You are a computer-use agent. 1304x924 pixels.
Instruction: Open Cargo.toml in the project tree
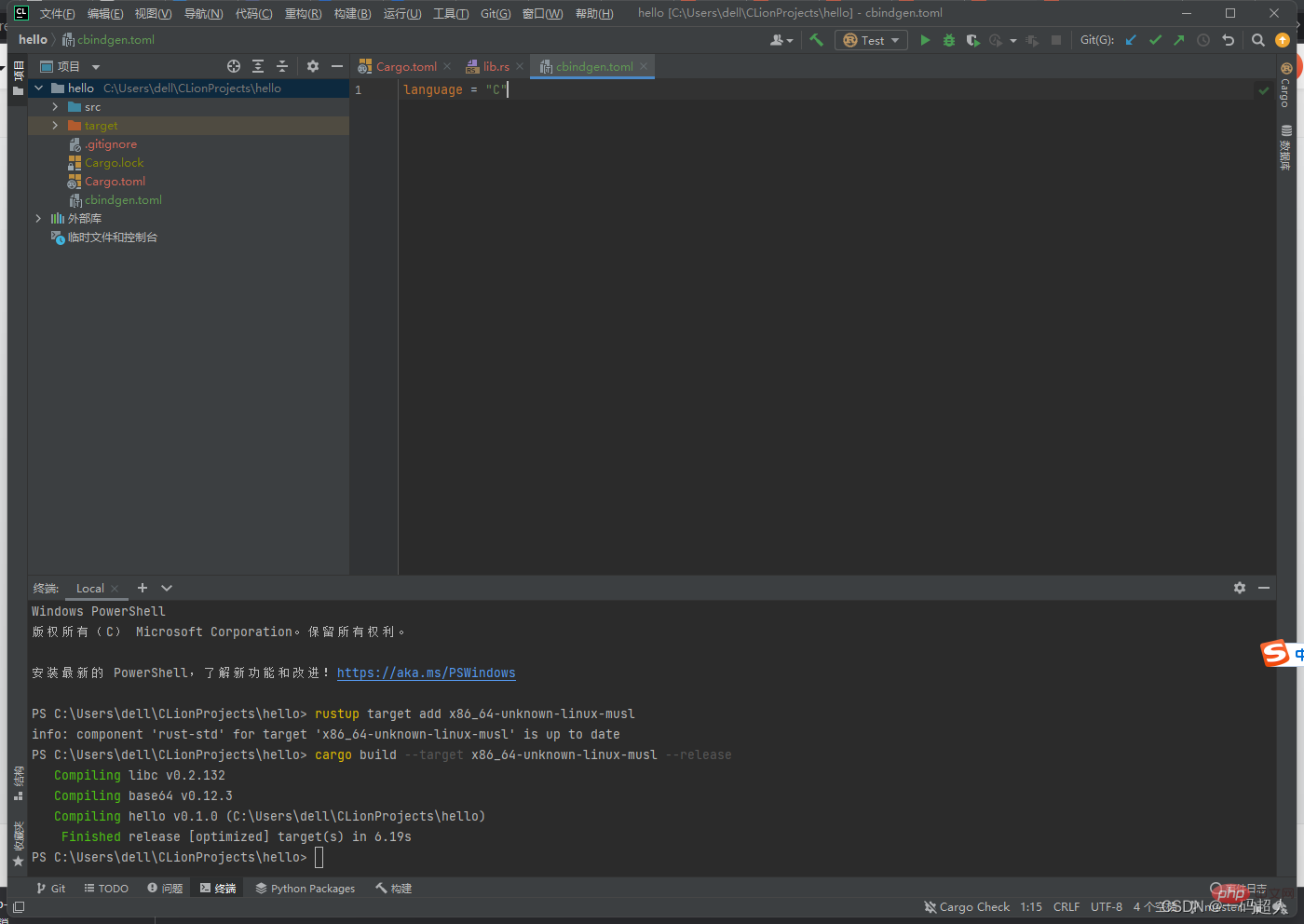point(115,182)
